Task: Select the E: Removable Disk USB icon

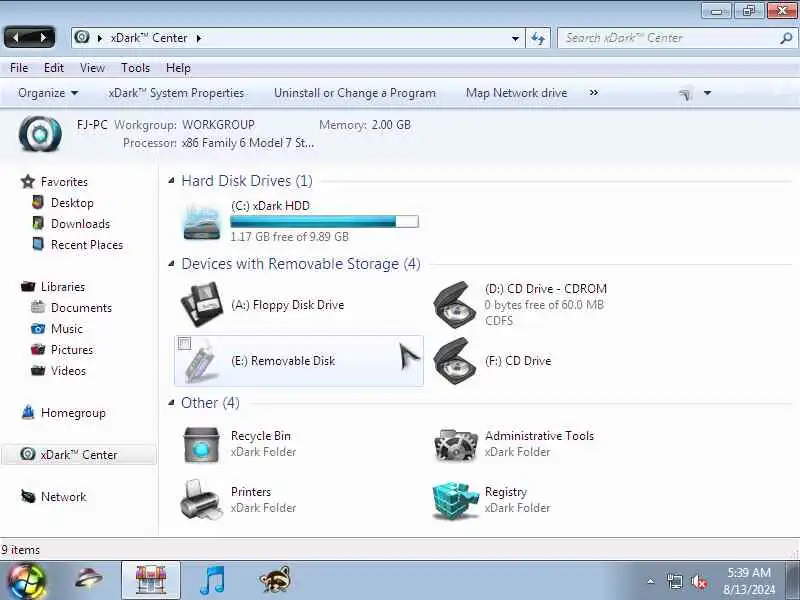Action: [202, 361]
